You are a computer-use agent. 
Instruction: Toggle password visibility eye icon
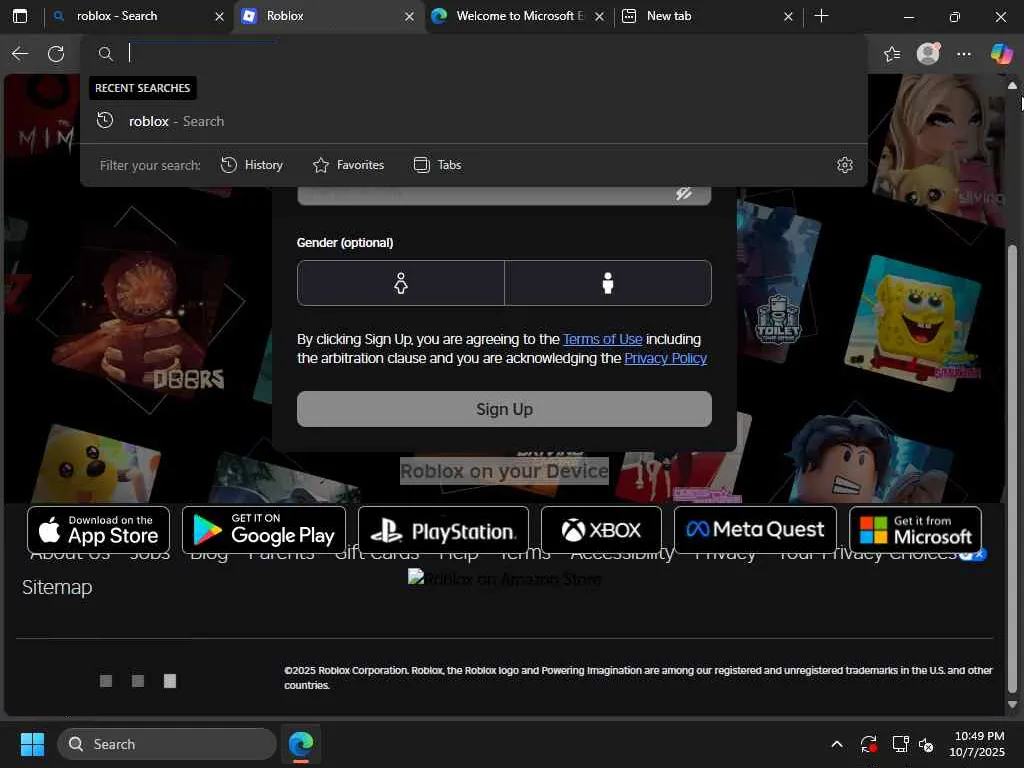pos(684,194)
